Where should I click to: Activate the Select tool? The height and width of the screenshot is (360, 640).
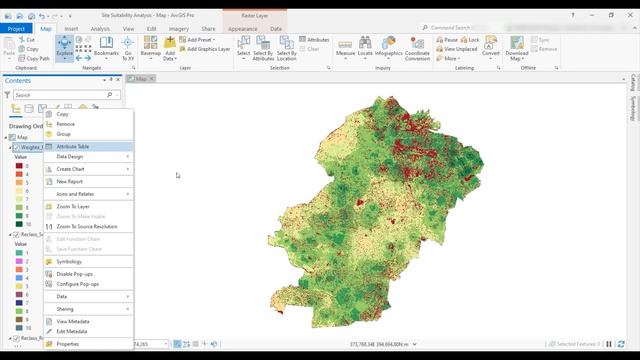tap(243, 48)
